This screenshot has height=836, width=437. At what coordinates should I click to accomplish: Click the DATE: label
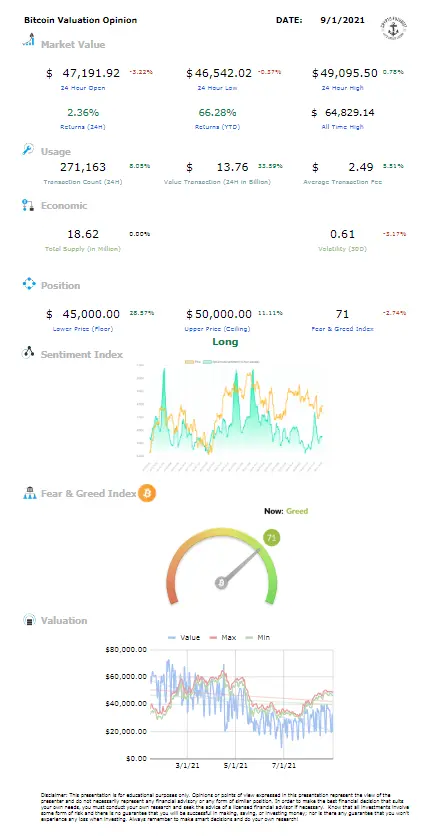pyautogui.click(x=289, y=20)
